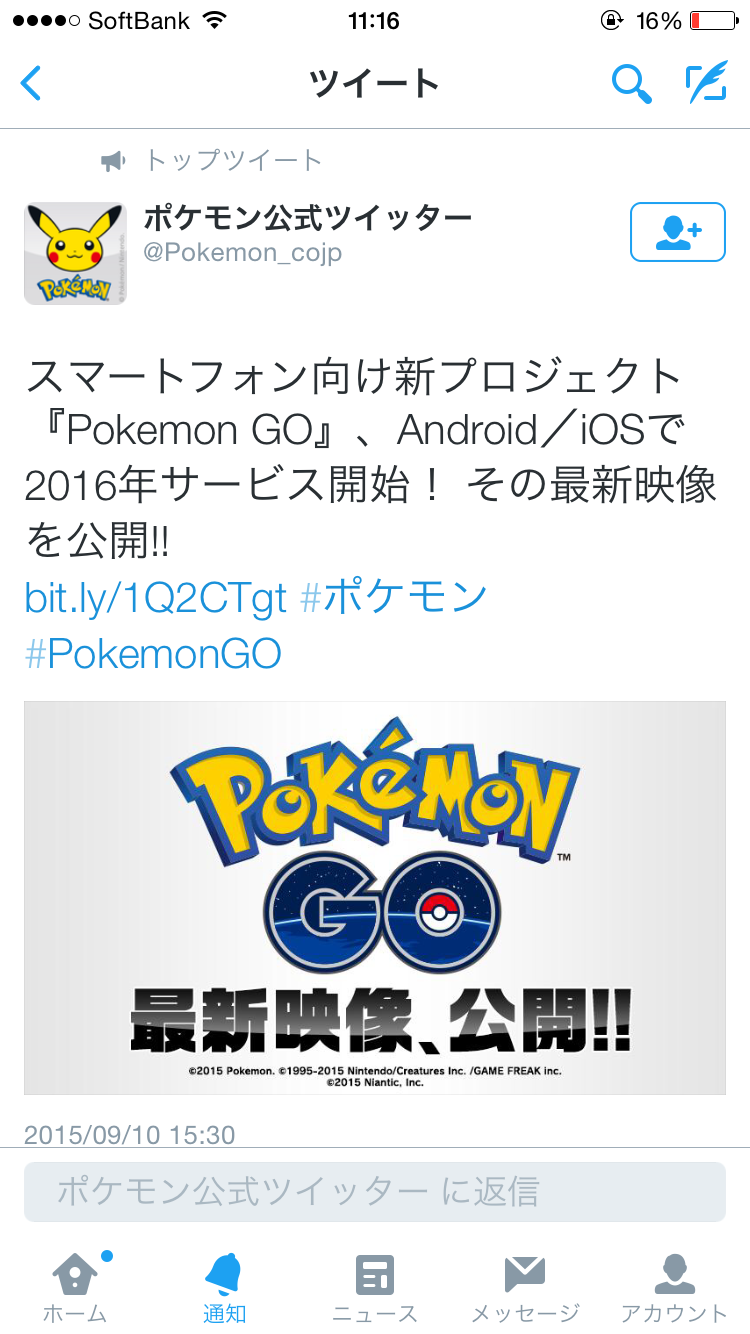Screen dimensions: 750x1334
Task: Tap the #ポケモン hashtag
Action: [394, 598]
